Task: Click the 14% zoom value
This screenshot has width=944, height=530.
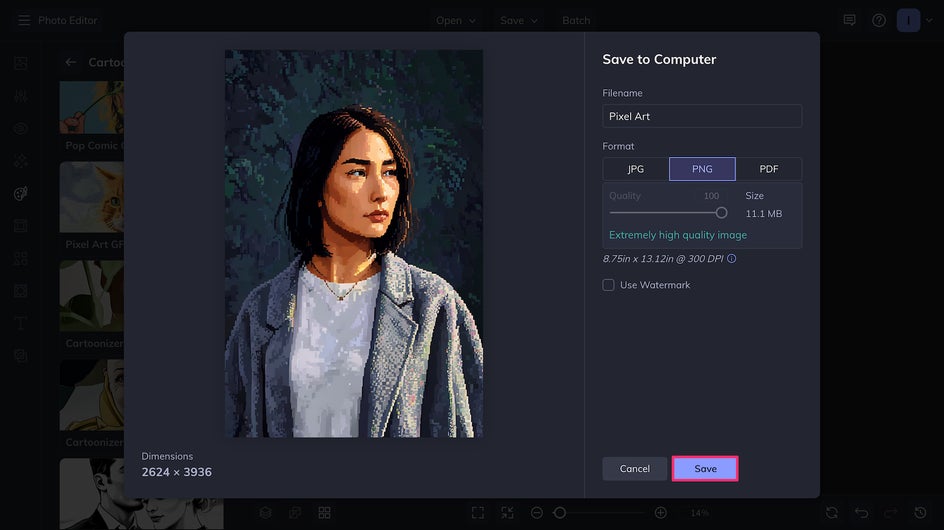Action: [700, 513]
